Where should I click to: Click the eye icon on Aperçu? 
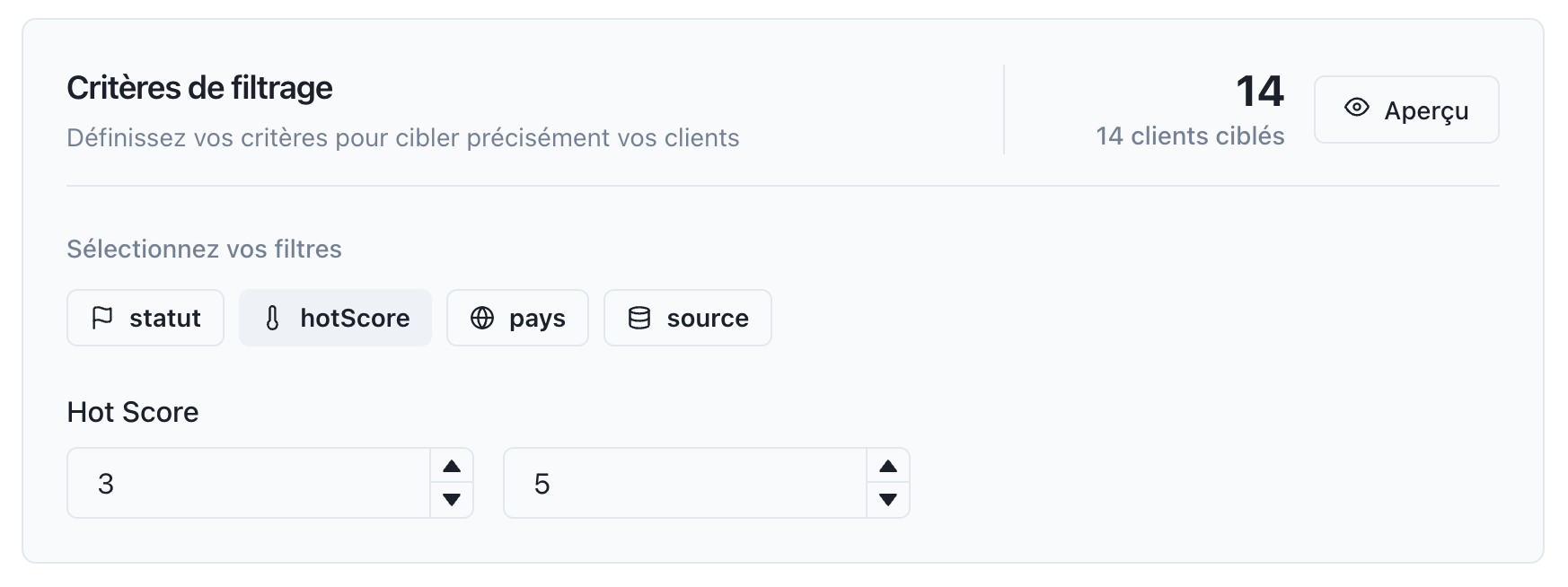pyautogui.click(x=1356, y=108)
